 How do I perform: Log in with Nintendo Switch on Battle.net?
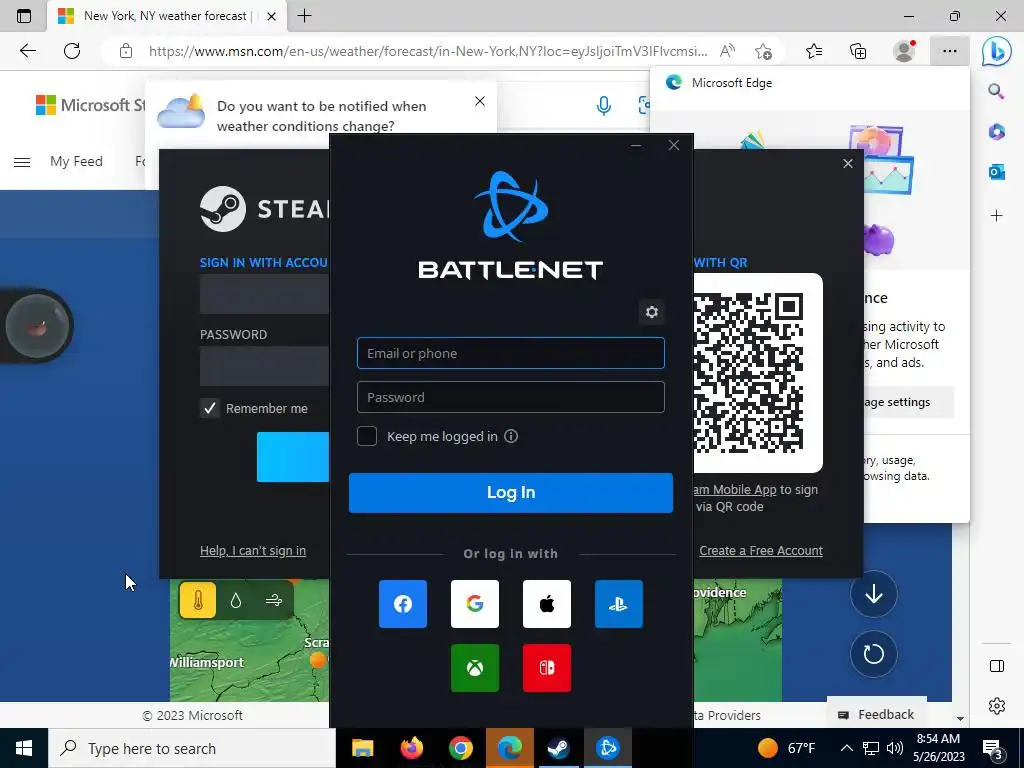coord(547,668)
